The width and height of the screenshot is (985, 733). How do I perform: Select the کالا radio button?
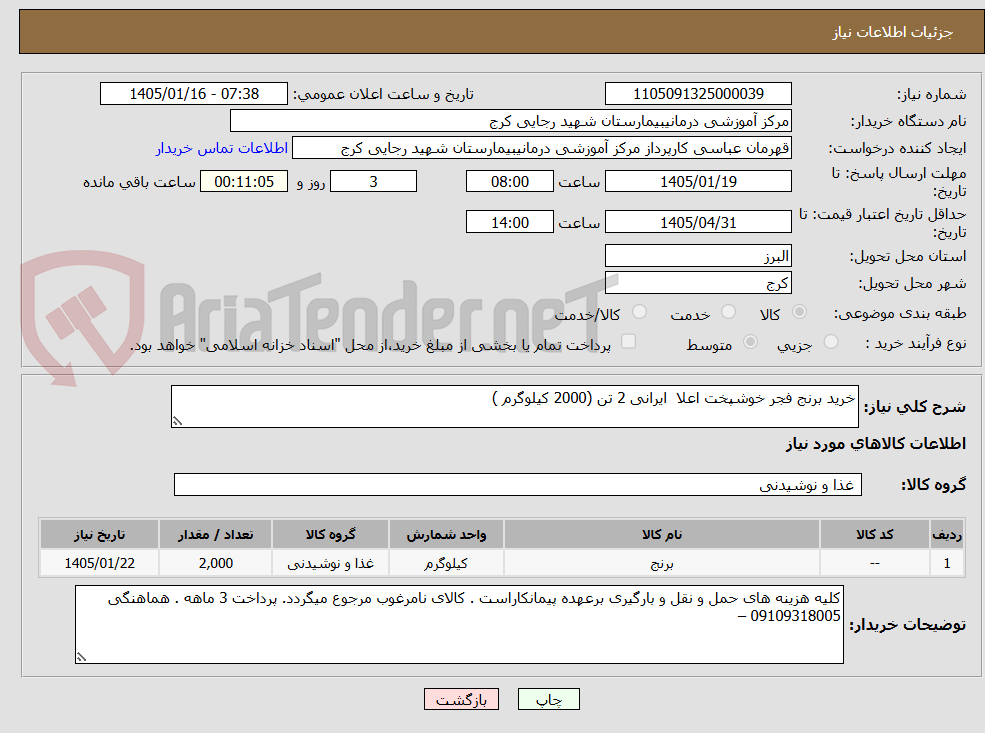(x=800, y=312)
